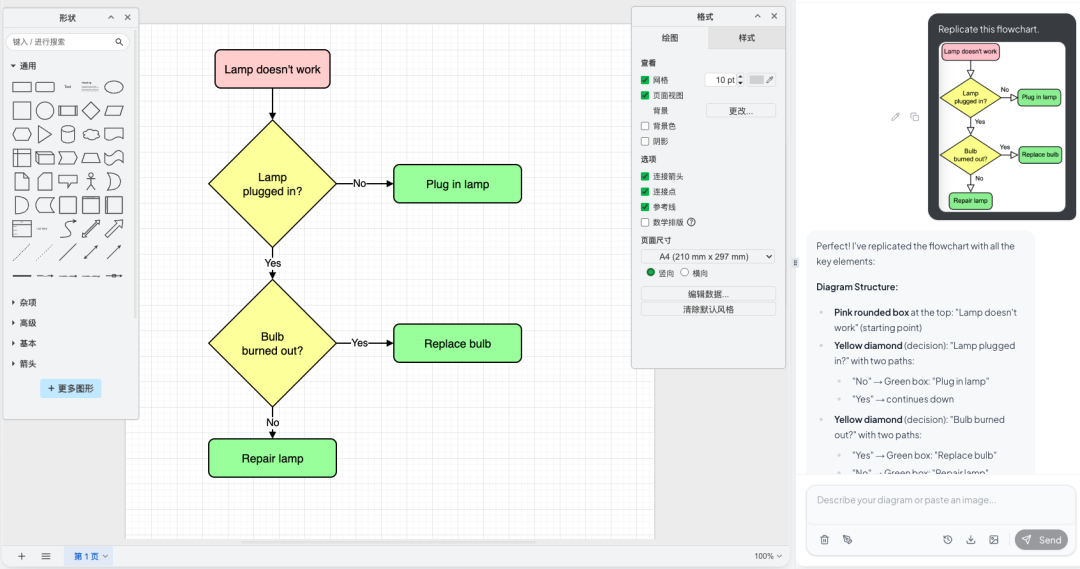
Task: Click the 编辑数据 edit data button
Action: 708,293
